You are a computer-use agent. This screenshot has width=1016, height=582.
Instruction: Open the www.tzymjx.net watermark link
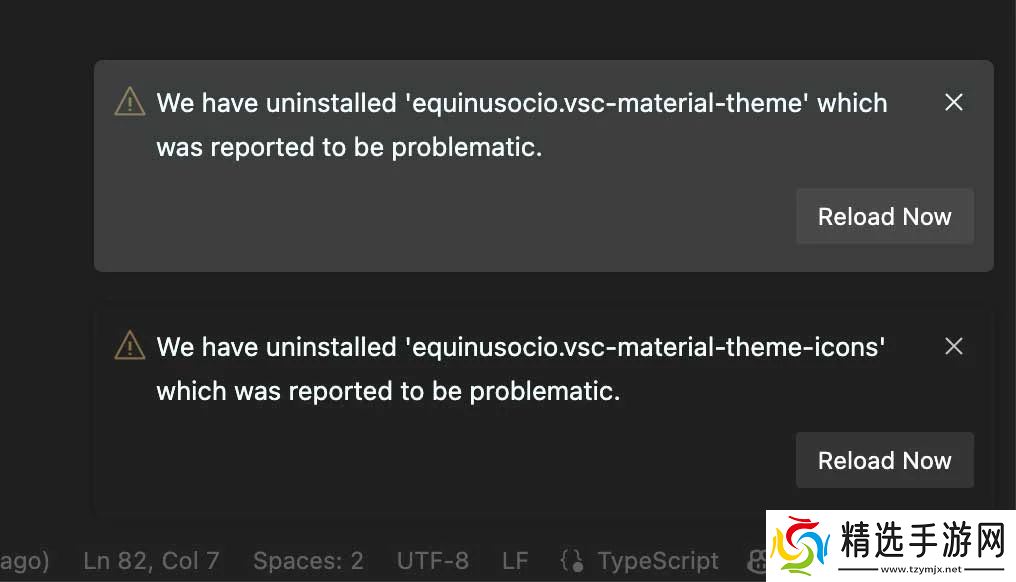tap(920, 570)
